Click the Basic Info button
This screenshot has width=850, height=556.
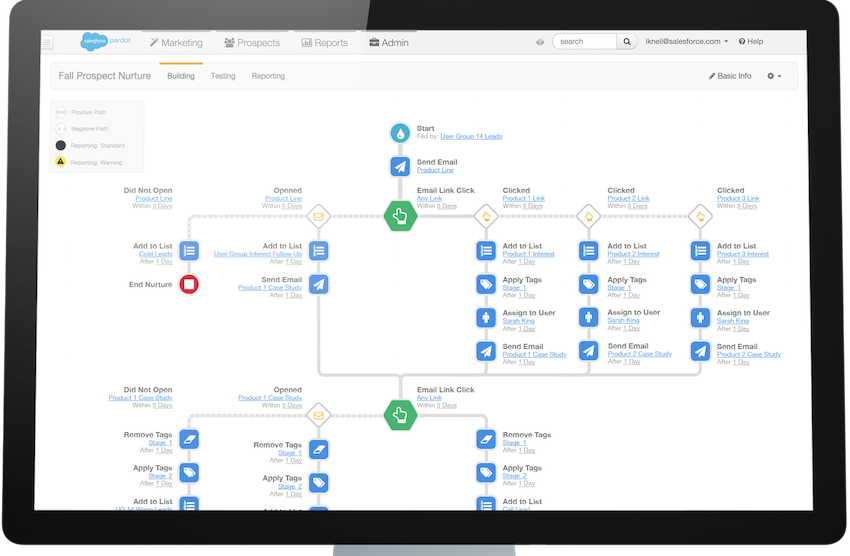(730, 76)
